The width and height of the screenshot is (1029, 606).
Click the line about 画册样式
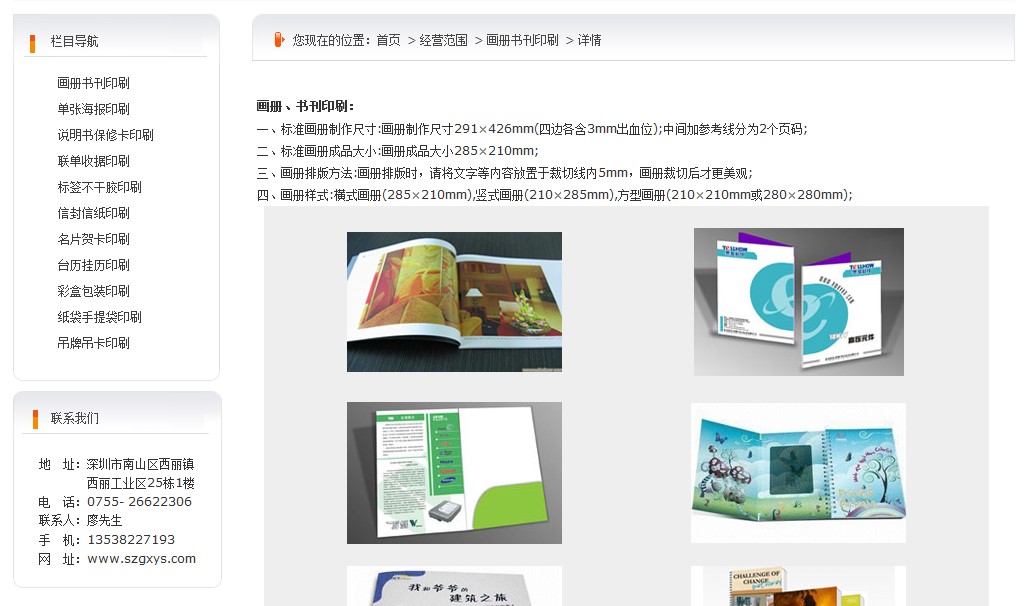point(555,195)
